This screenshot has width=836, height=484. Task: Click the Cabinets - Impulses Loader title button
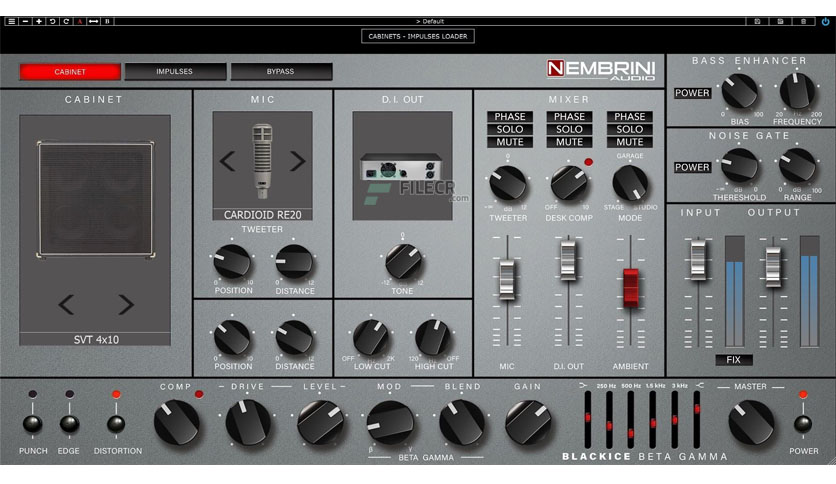(x=418, y=36)
